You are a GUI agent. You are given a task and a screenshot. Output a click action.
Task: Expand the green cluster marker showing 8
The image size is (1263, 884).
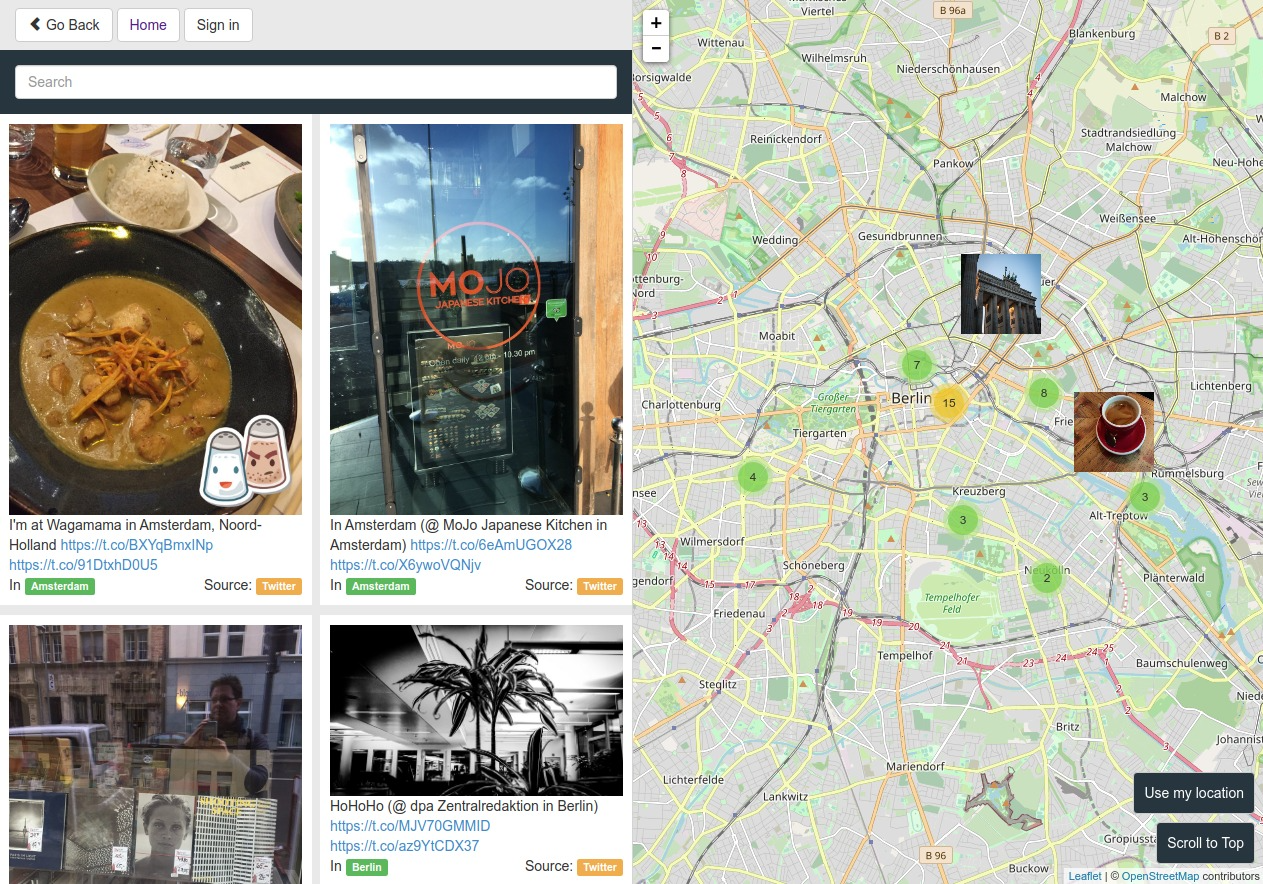1043,393
